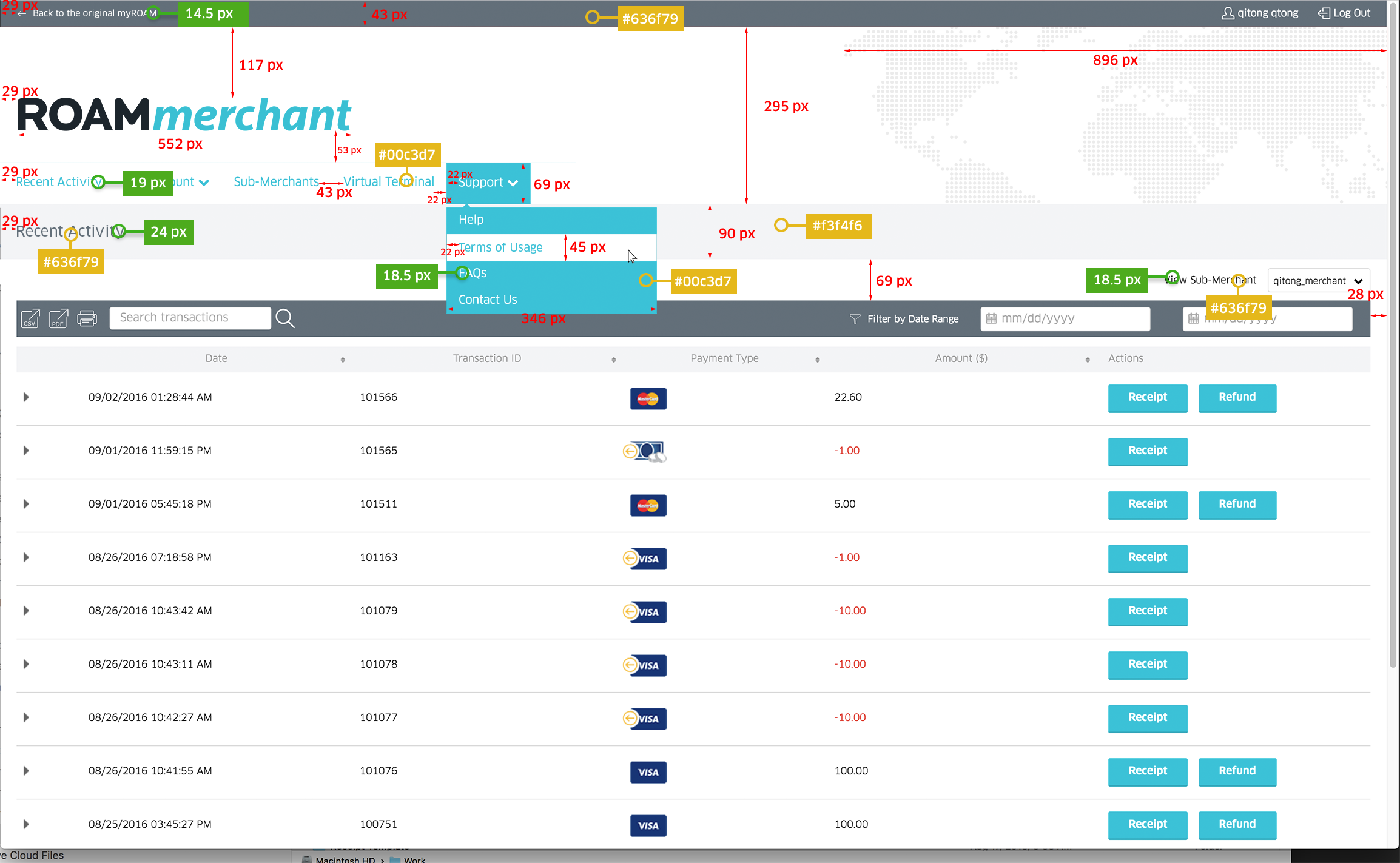The image size is (1400, 863).
Task: Expand row for transaction 101076
Action: [x=26, y=771]
